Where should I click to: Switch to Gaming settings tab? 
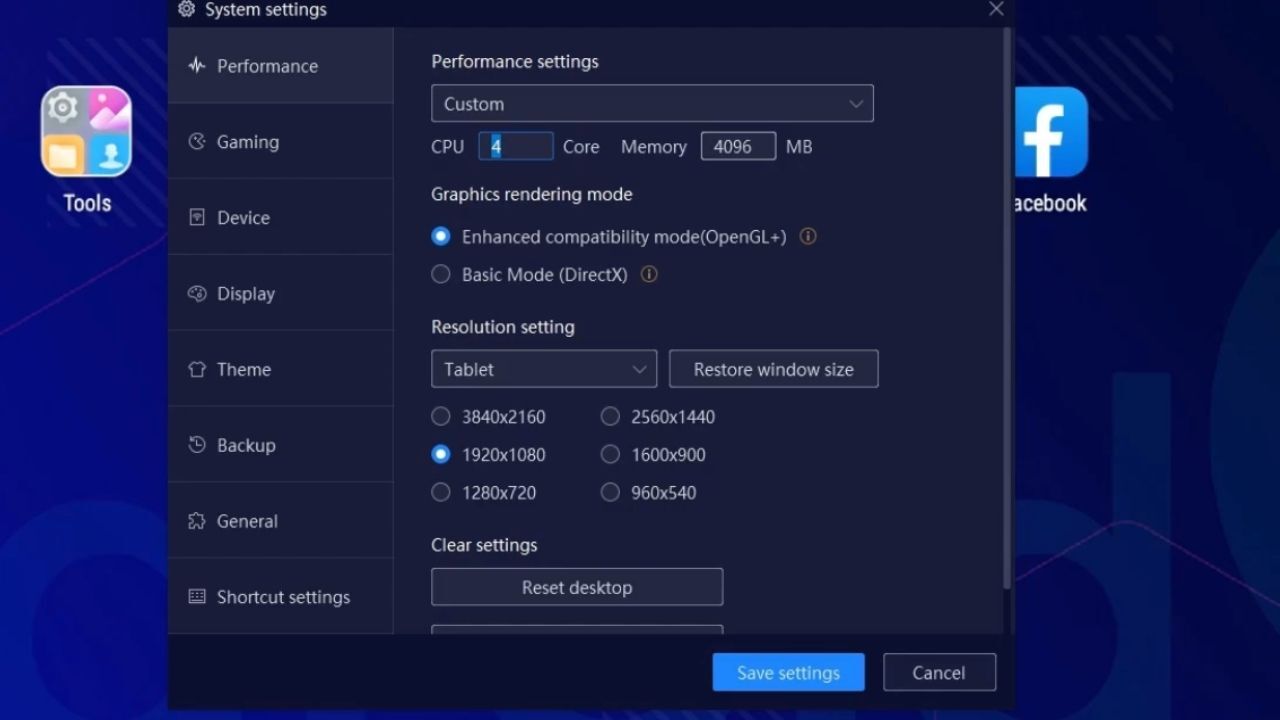coord(281,142)
